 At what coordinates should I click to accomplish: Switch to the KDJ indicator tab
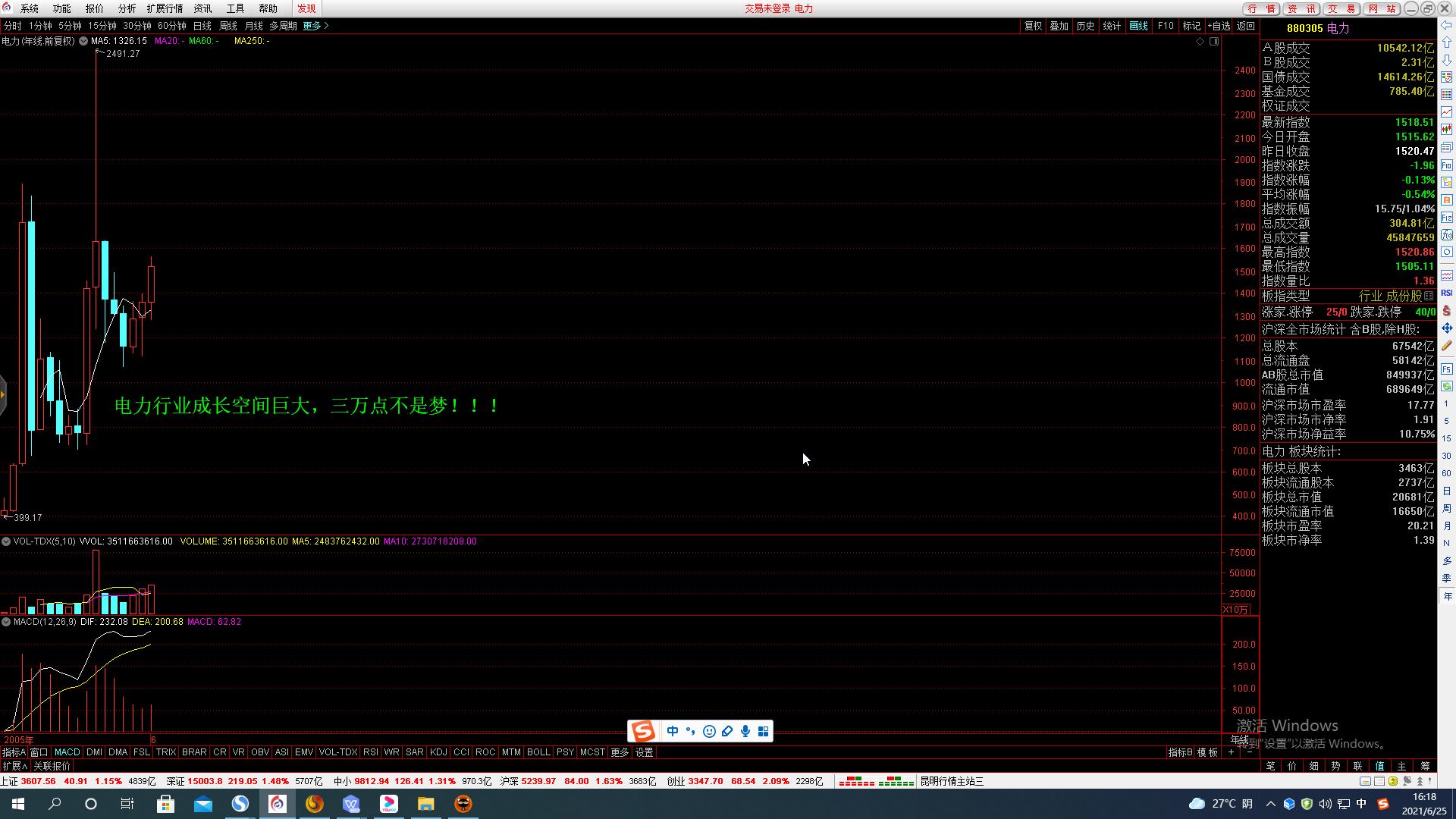438,752
